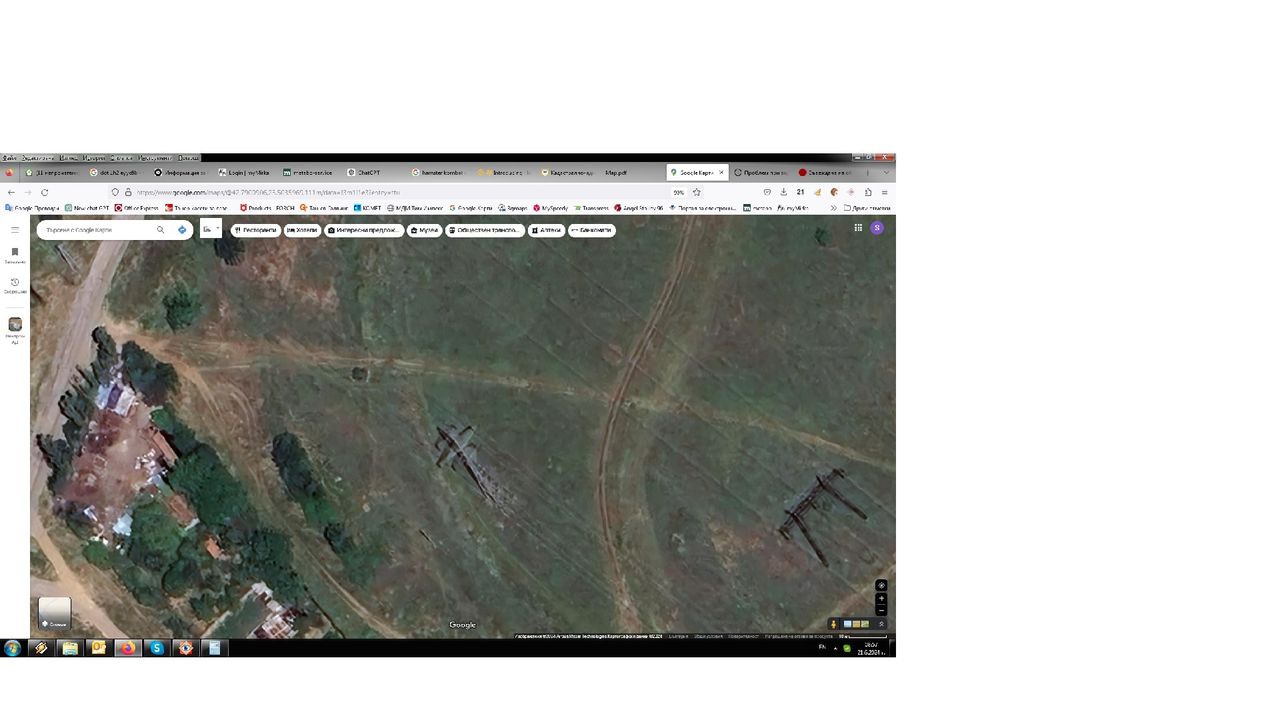Open the Firefox application menu
This screenshot has width=1280, height=720.
pyautogui.click(x=885, y=192)
